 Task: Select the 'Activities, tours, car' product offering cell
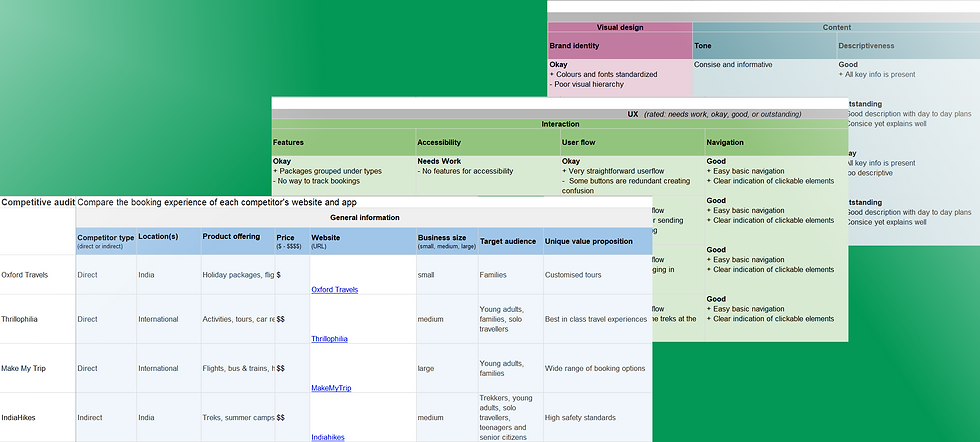click(x=238, y=319)
